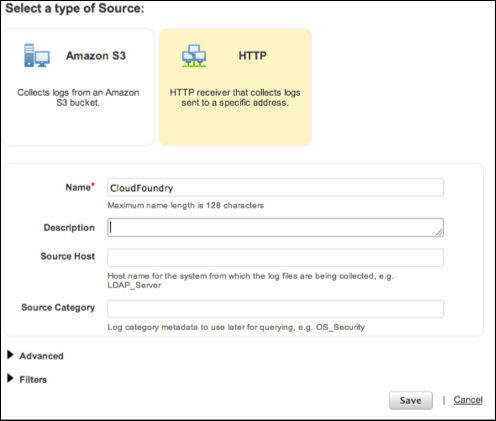The height and width of the screenshot is (421, 496).
Task: Expand the Filters section
Action: (x=27, y=379)
